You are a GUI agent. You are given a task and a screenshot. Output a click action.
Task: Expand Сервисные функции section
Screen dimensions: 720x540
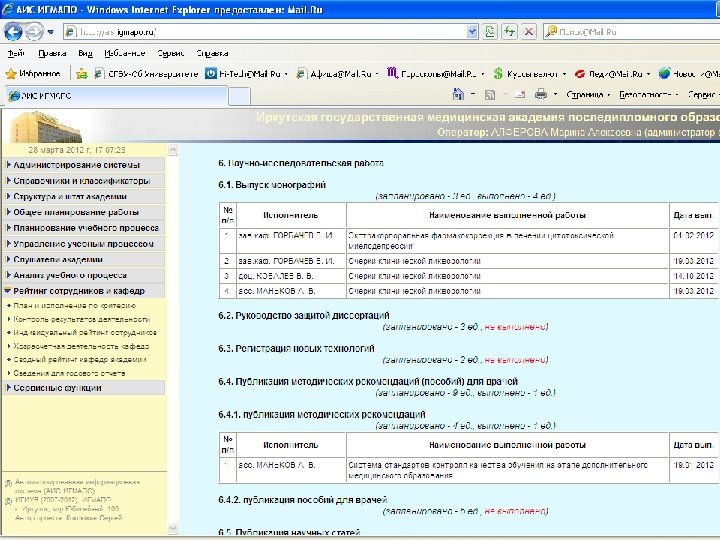tap(84, 388)
